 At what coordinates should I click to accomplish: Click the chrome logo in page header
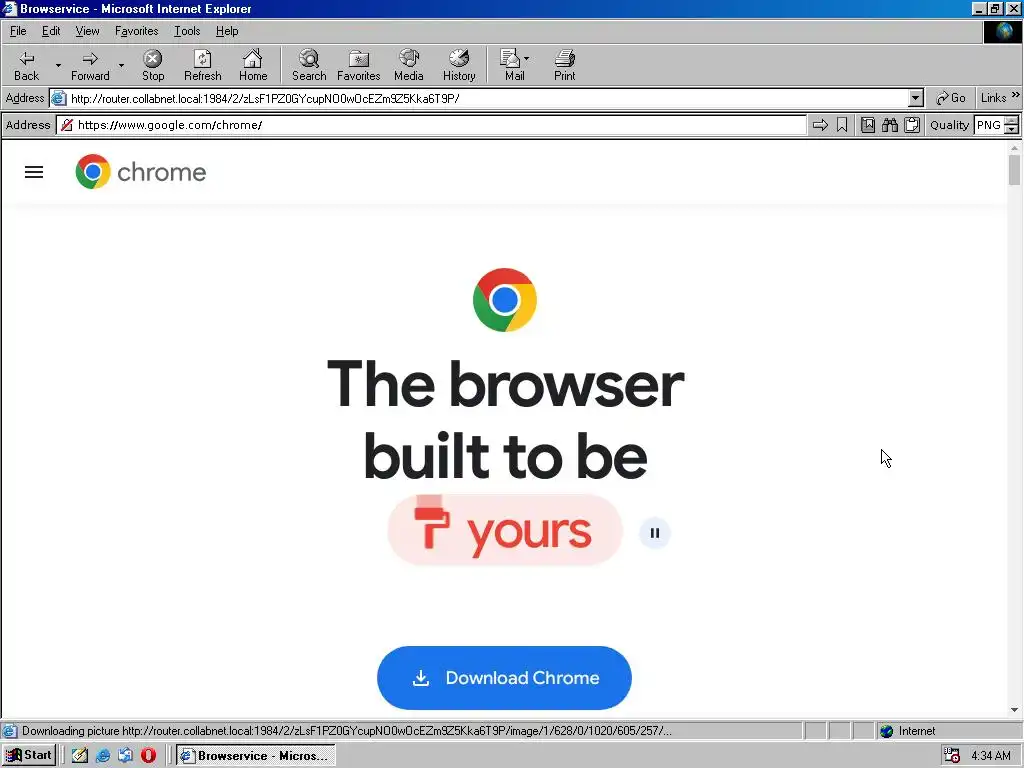point(140,172)
